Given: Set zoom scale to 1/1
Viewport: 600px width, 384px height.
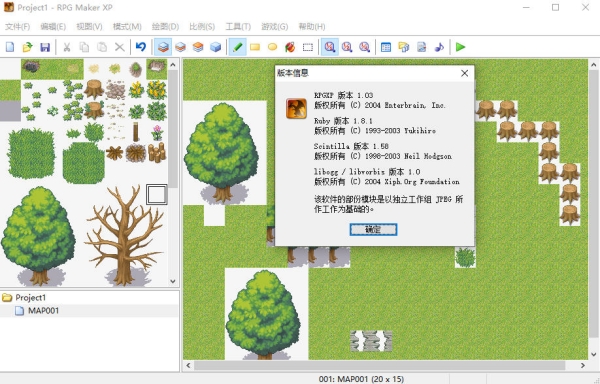Looking at the screenshot, I should click(x=329, y=47).
